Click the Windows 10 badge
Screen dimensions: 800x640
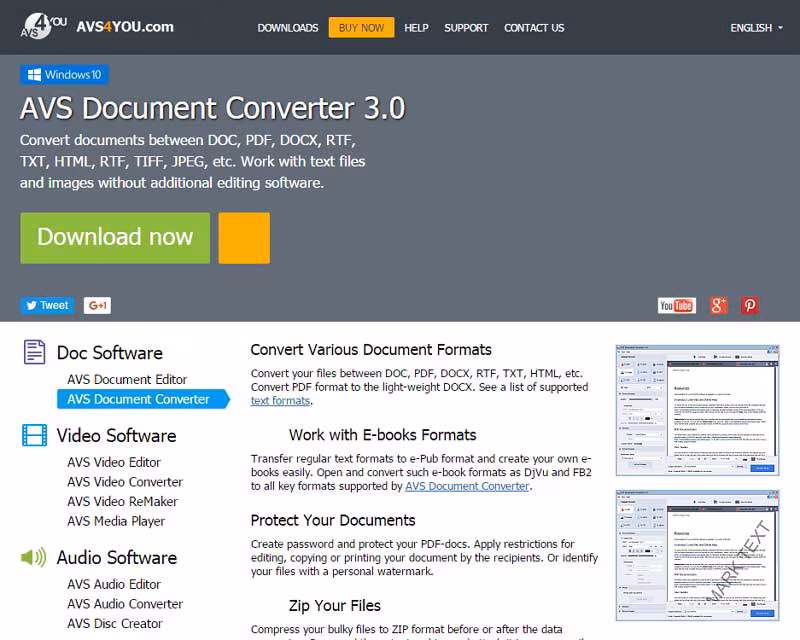tap(64, 75)
